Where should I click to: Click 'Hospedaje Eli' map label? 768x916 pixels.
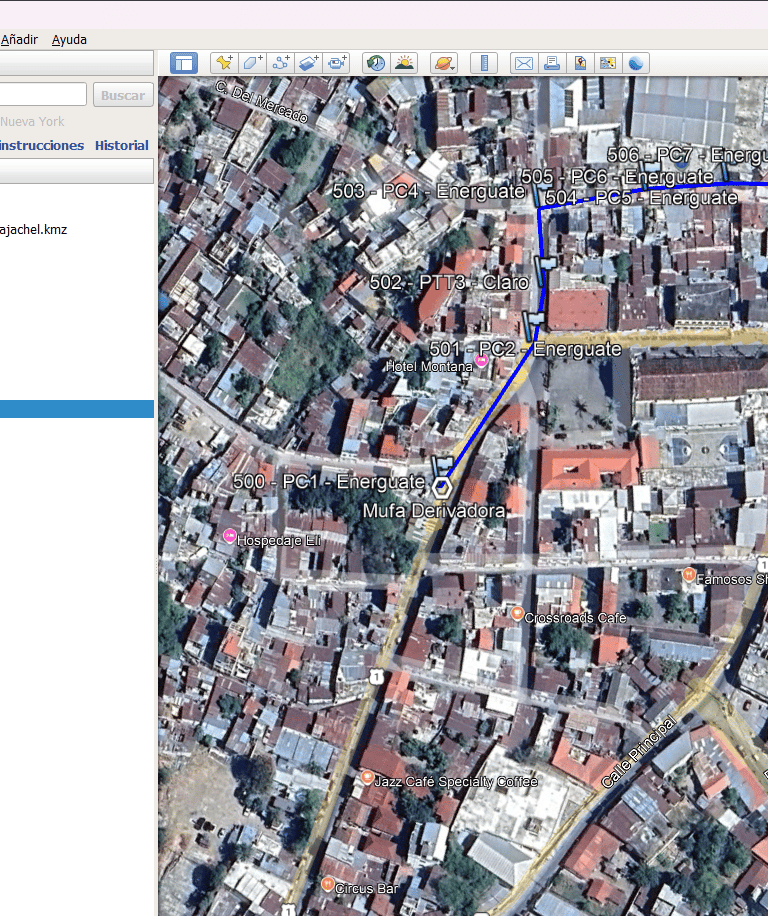(x=279, y=541)
